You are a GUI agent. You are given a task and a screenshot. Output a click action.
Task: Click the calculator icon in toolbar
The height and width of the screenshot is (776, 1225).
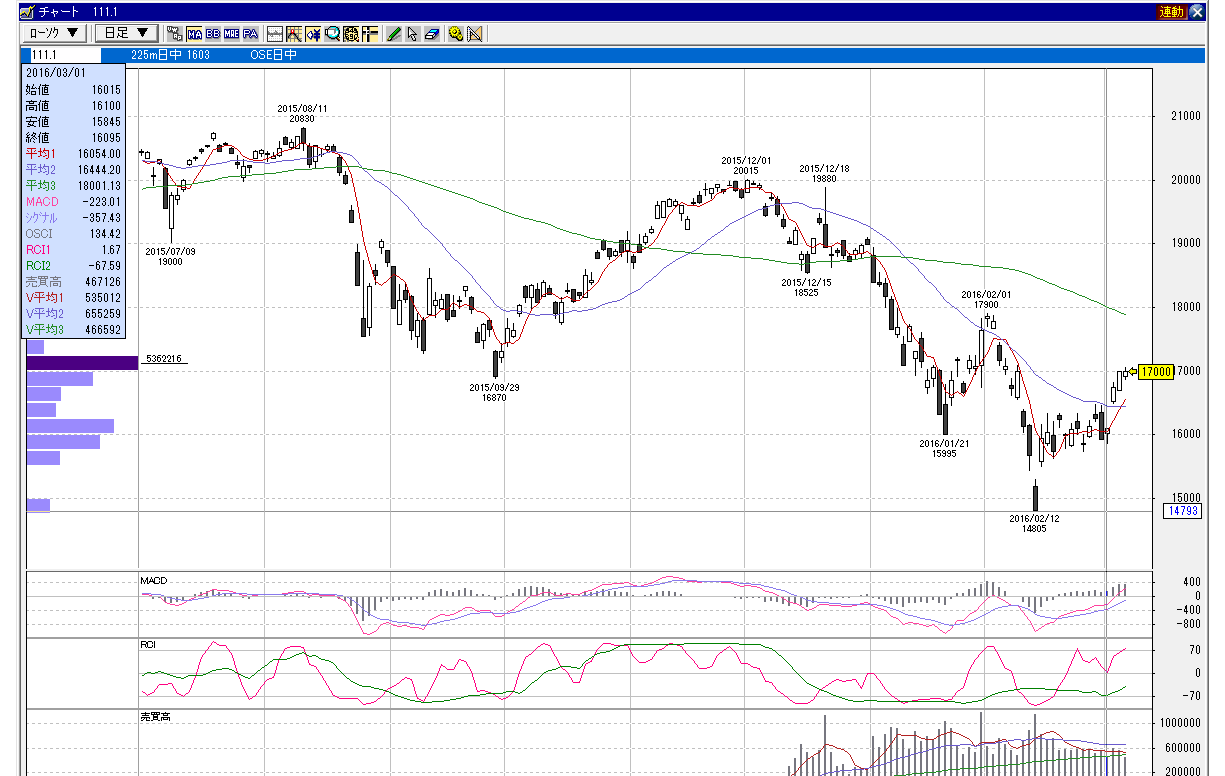351,33
